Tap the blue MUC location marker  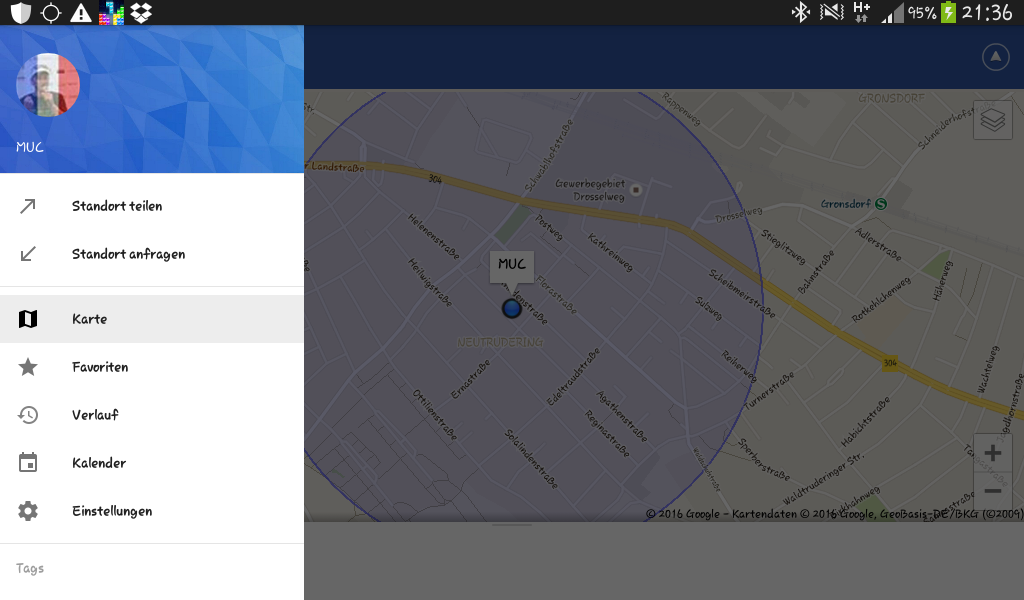click(x=511, y=308)
